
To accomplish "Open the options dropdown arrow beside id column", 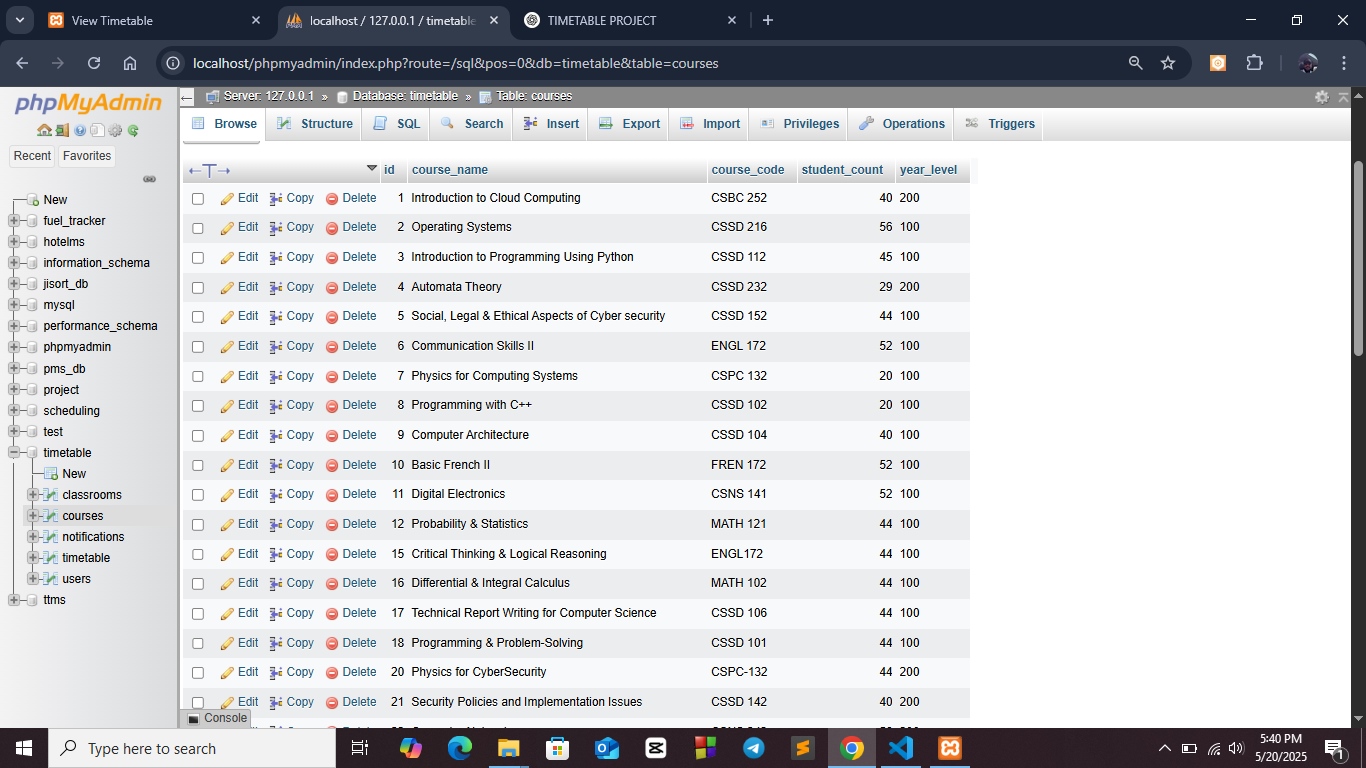I will (x=372, y=168).
